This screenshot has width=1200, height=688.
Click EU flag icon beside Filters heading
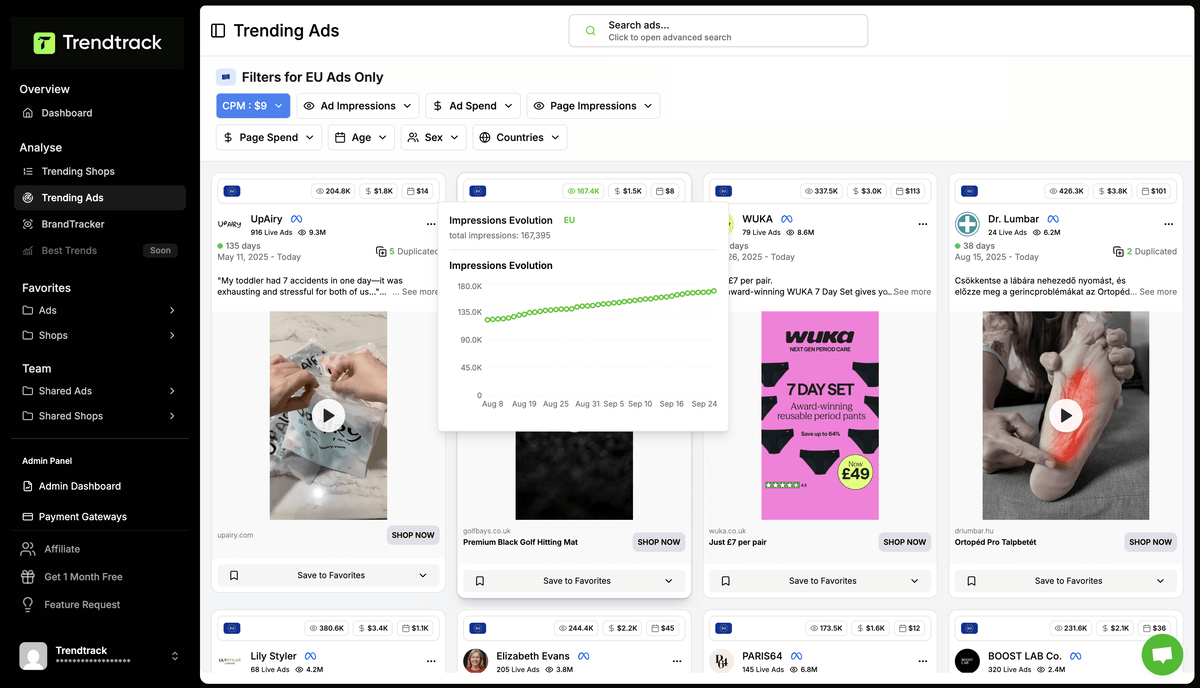pyautogui.click(x=225, y=77)
